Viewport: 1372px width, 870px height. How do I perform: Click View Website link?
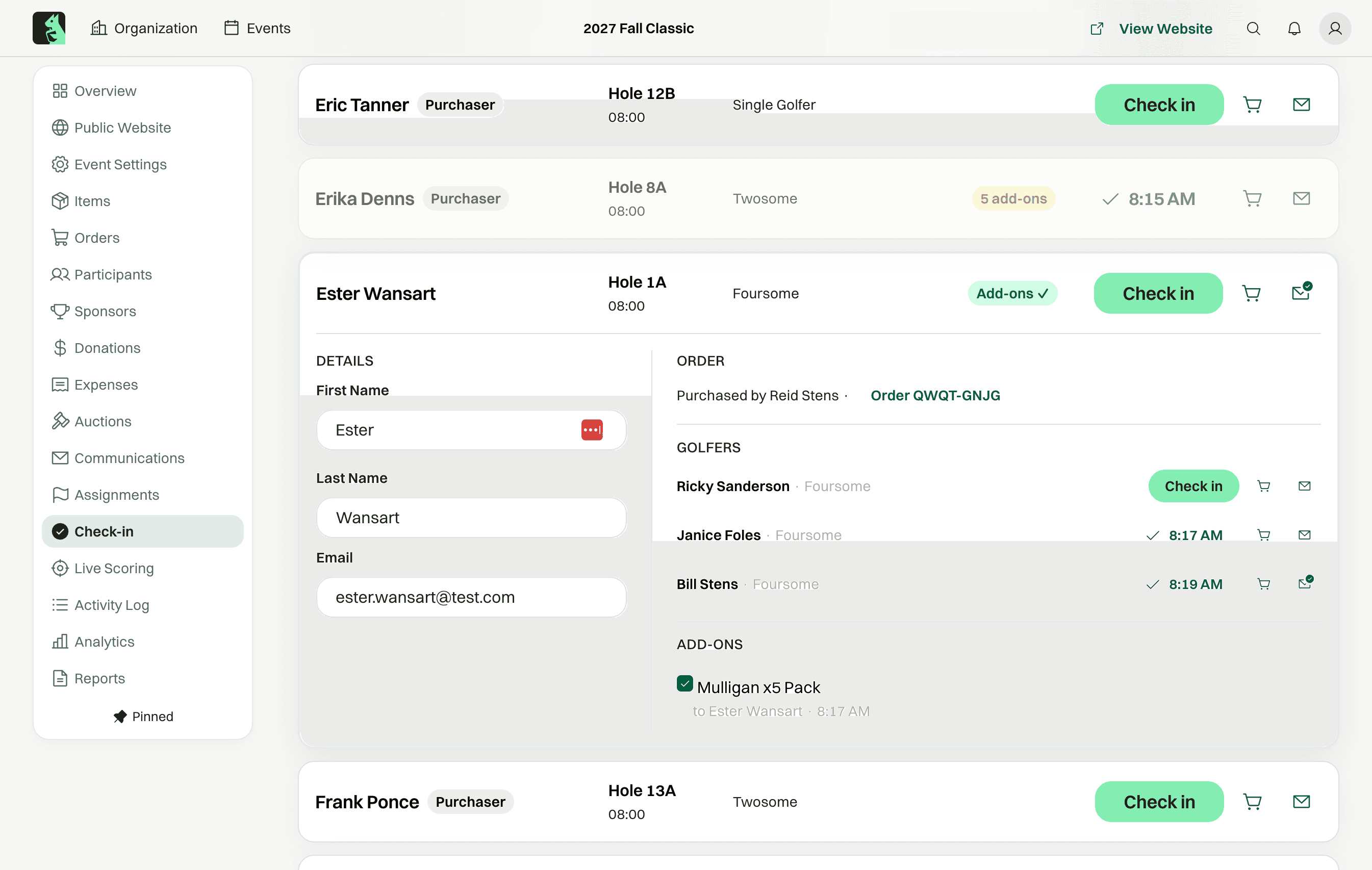point(1152,29)
